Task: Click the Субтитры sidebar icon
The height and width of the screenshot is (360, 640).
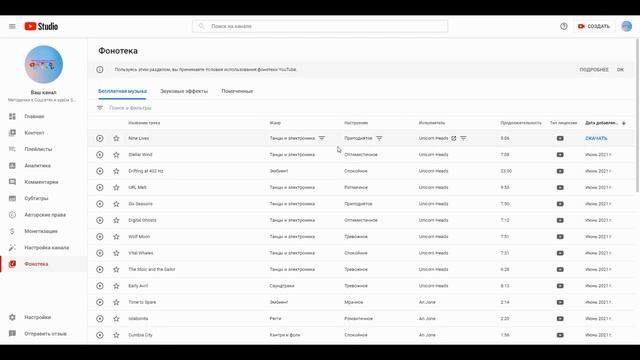Action: point(12,198)
